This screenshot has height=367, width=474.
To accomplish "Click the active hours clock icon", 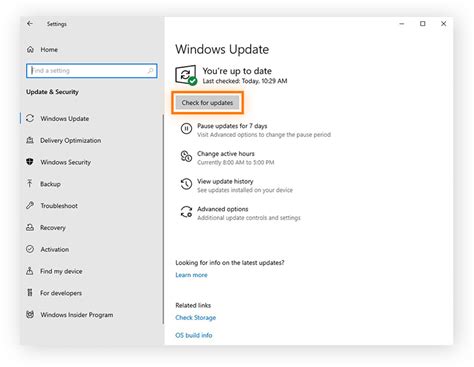I will [186, 156].
